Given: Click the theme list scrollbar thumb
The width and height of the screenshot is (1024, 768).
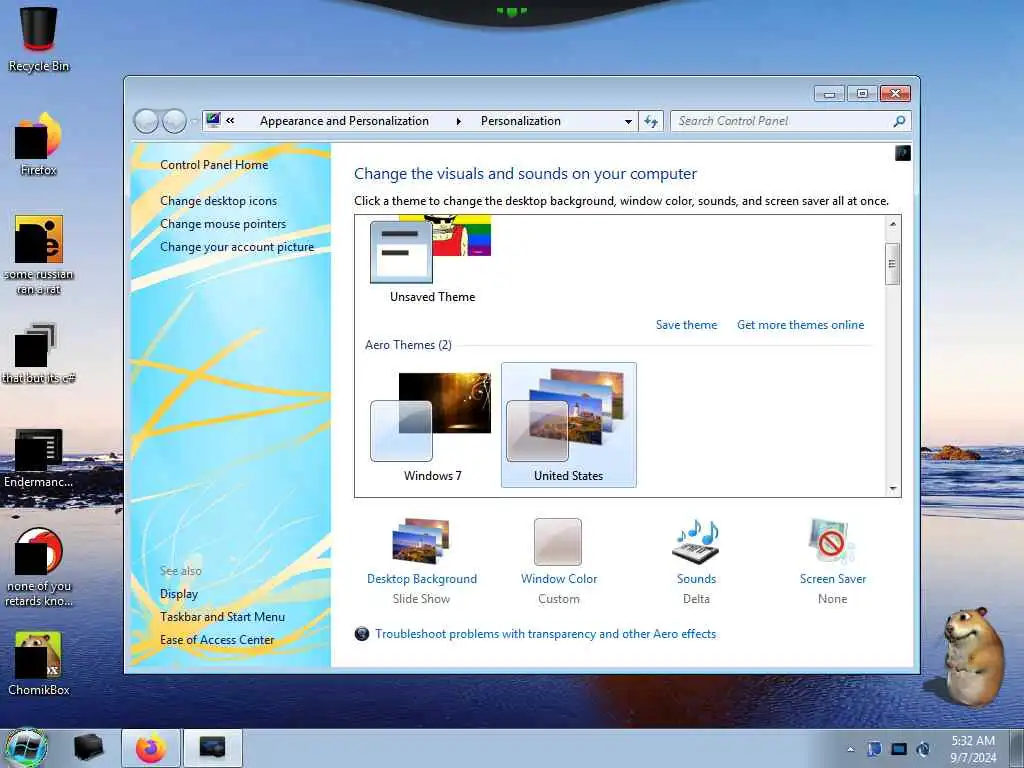Looking at the screenshot, I should (893, 263).
